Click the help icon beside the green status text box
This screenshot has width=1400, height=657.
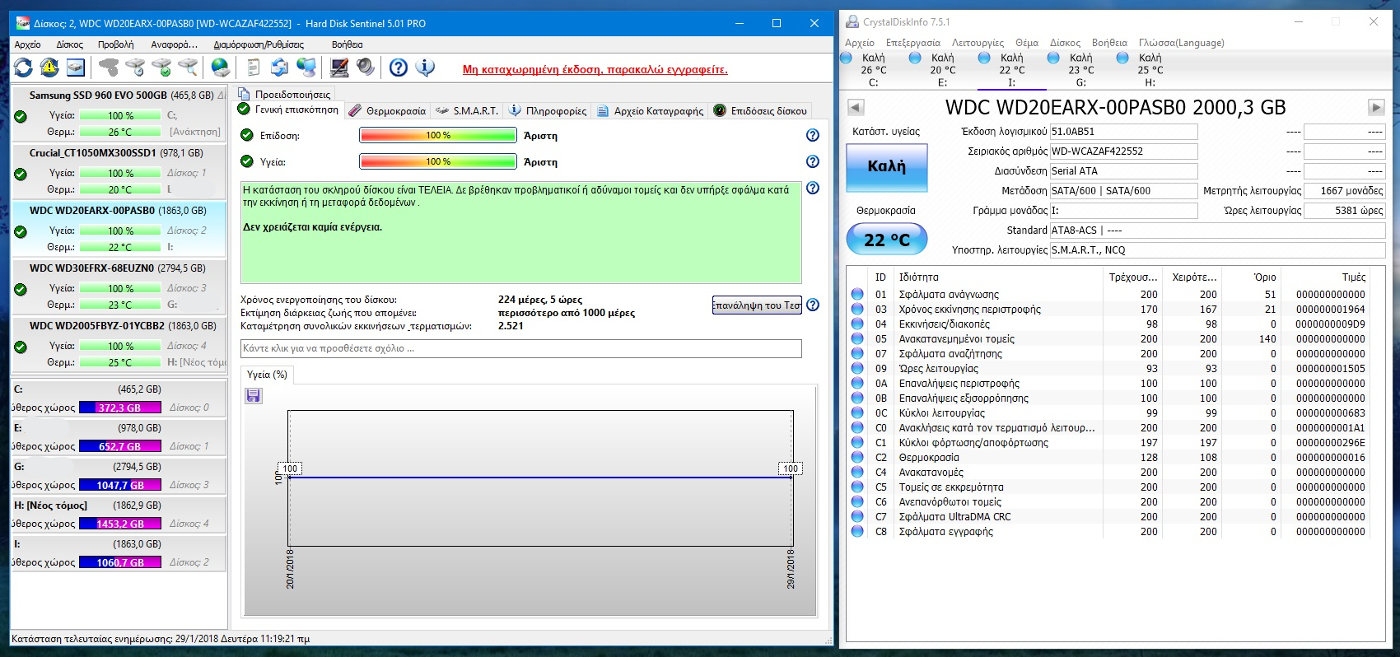coord(812,188)
